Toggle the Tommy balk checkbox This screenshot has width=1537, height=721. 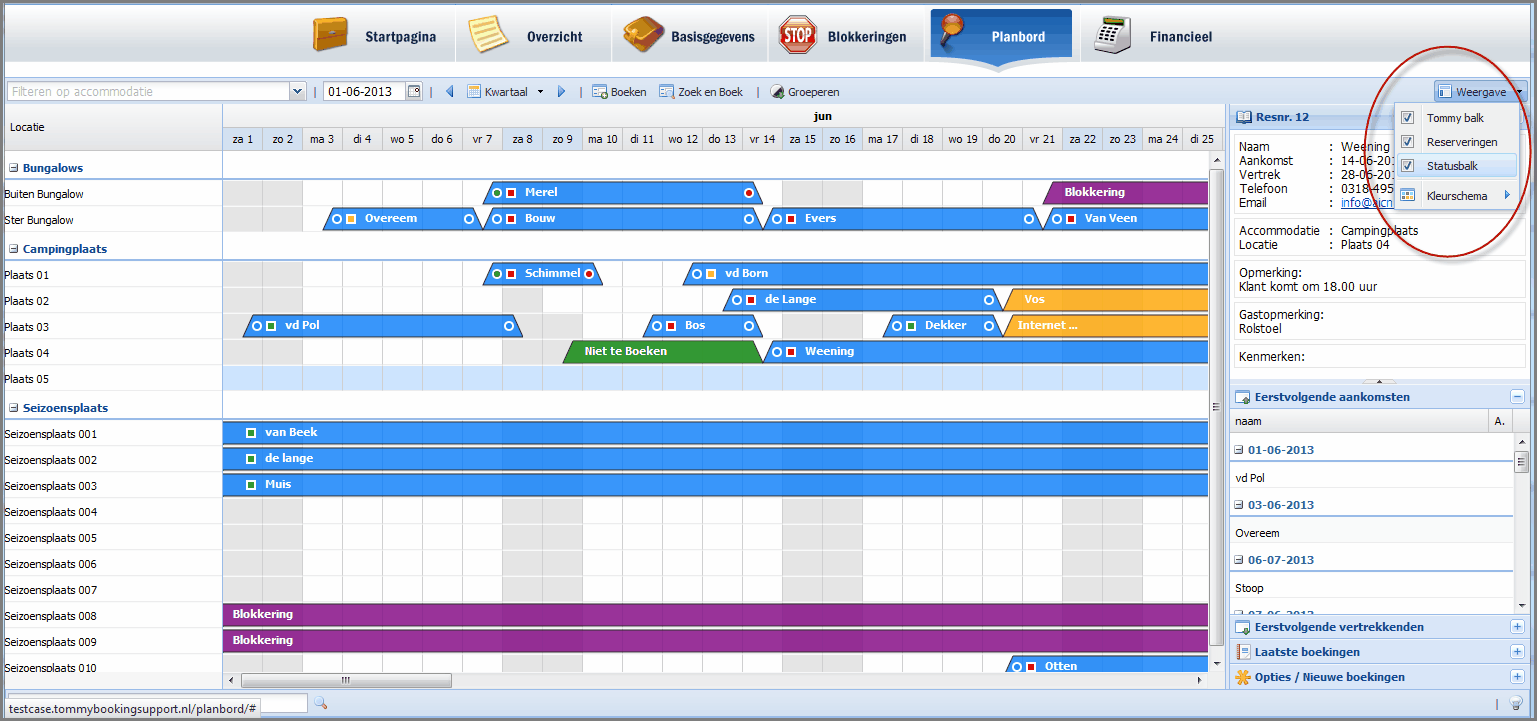1407,118
